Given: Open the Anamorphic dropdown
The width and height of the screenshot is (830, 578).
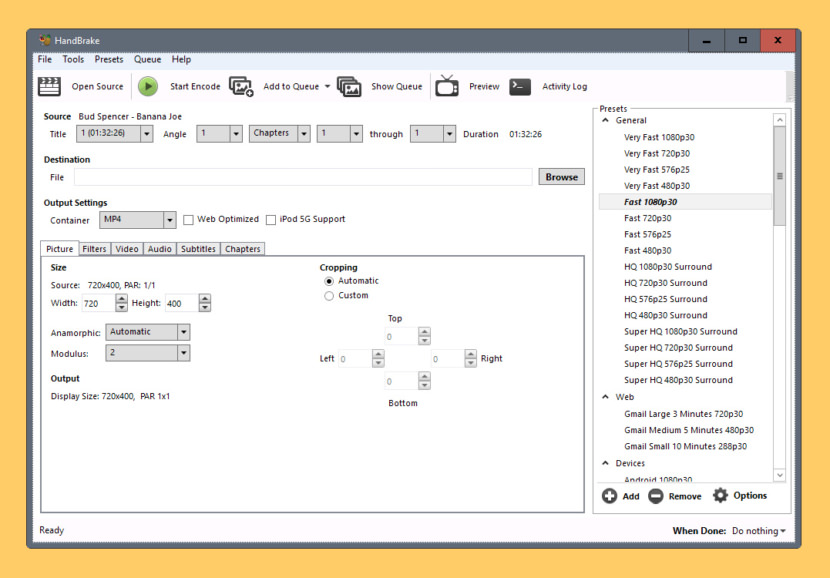Looking at the screenshot, I should click(x=148, y=332).
